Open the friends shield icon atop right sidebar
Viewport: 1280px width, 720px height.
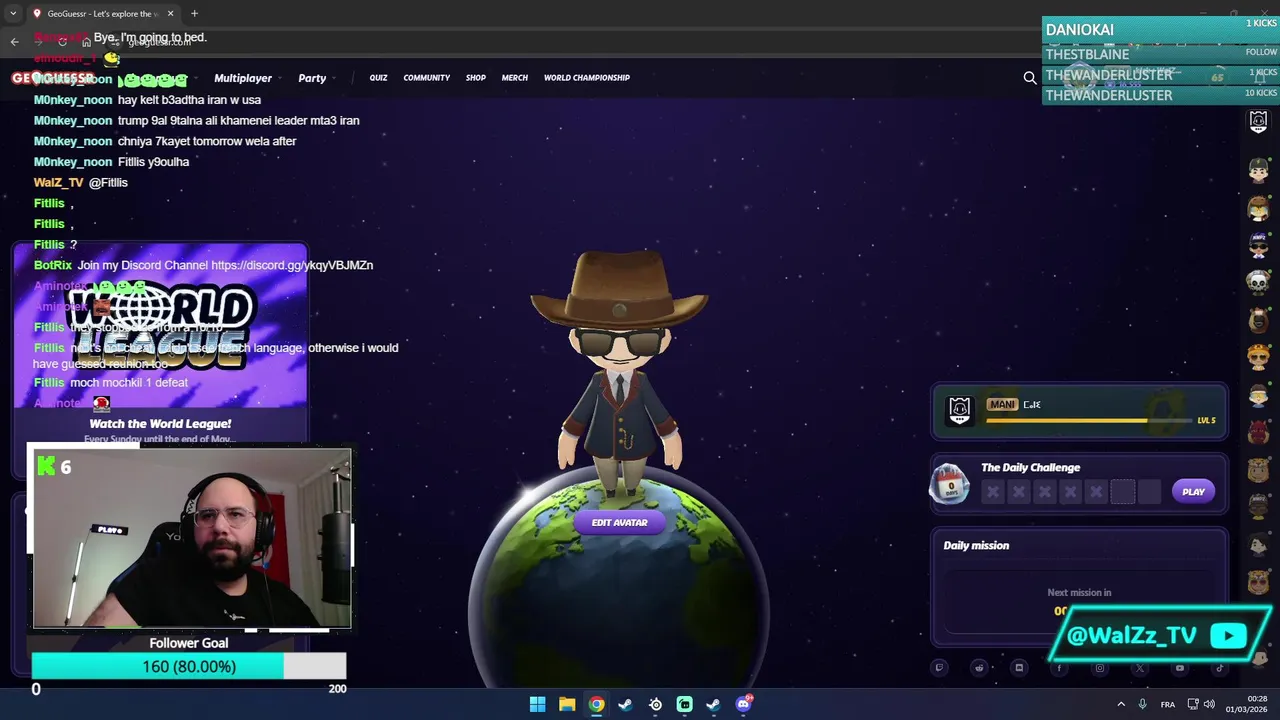pyautogui.click(x=1258, y=122)
